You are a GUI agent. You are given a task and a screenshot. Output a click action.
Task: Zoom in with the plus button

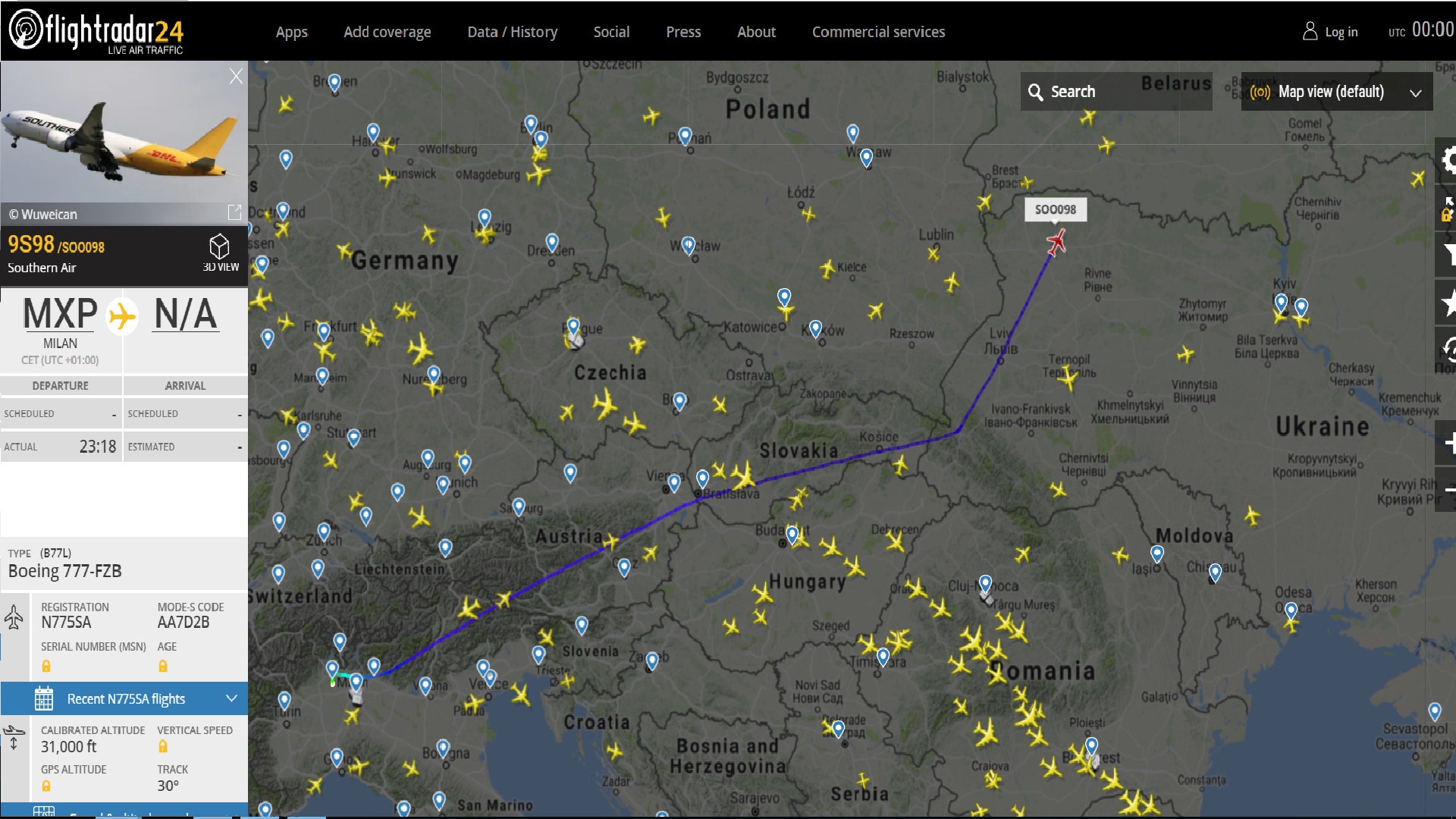click(1448, 444)
